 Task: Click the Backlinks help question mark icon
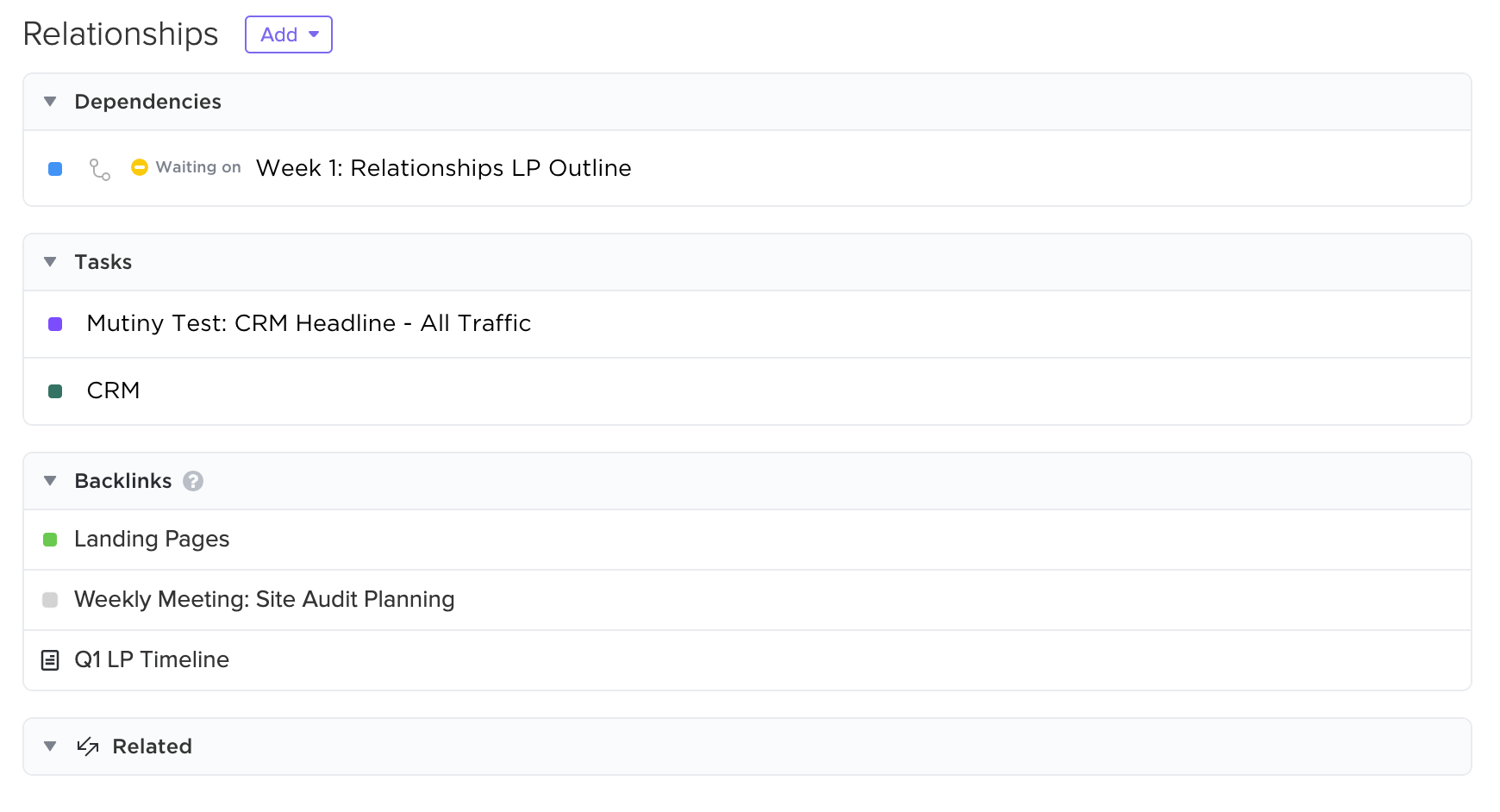[193, 481]
